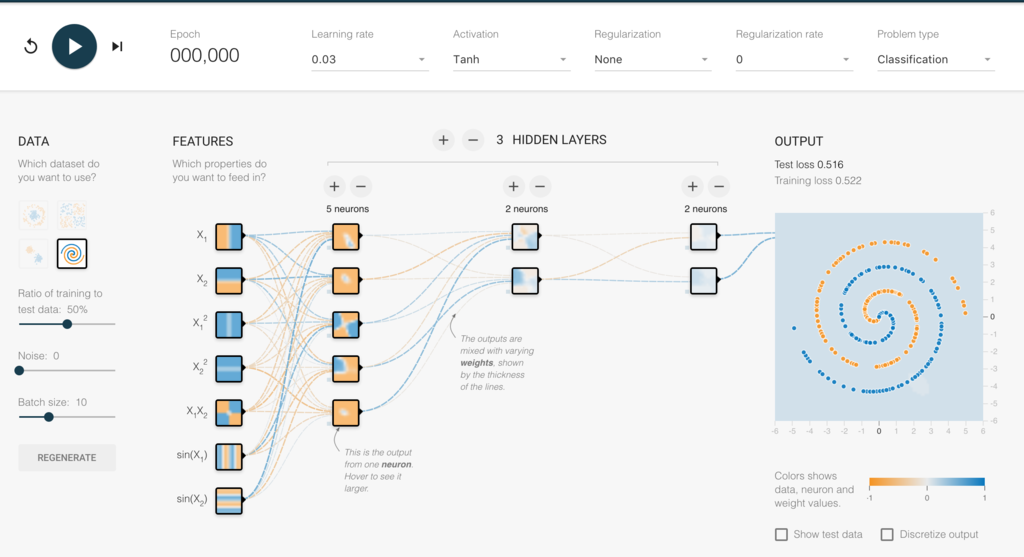Click the HIDDEN LAYERS heading

coord(559,140)
